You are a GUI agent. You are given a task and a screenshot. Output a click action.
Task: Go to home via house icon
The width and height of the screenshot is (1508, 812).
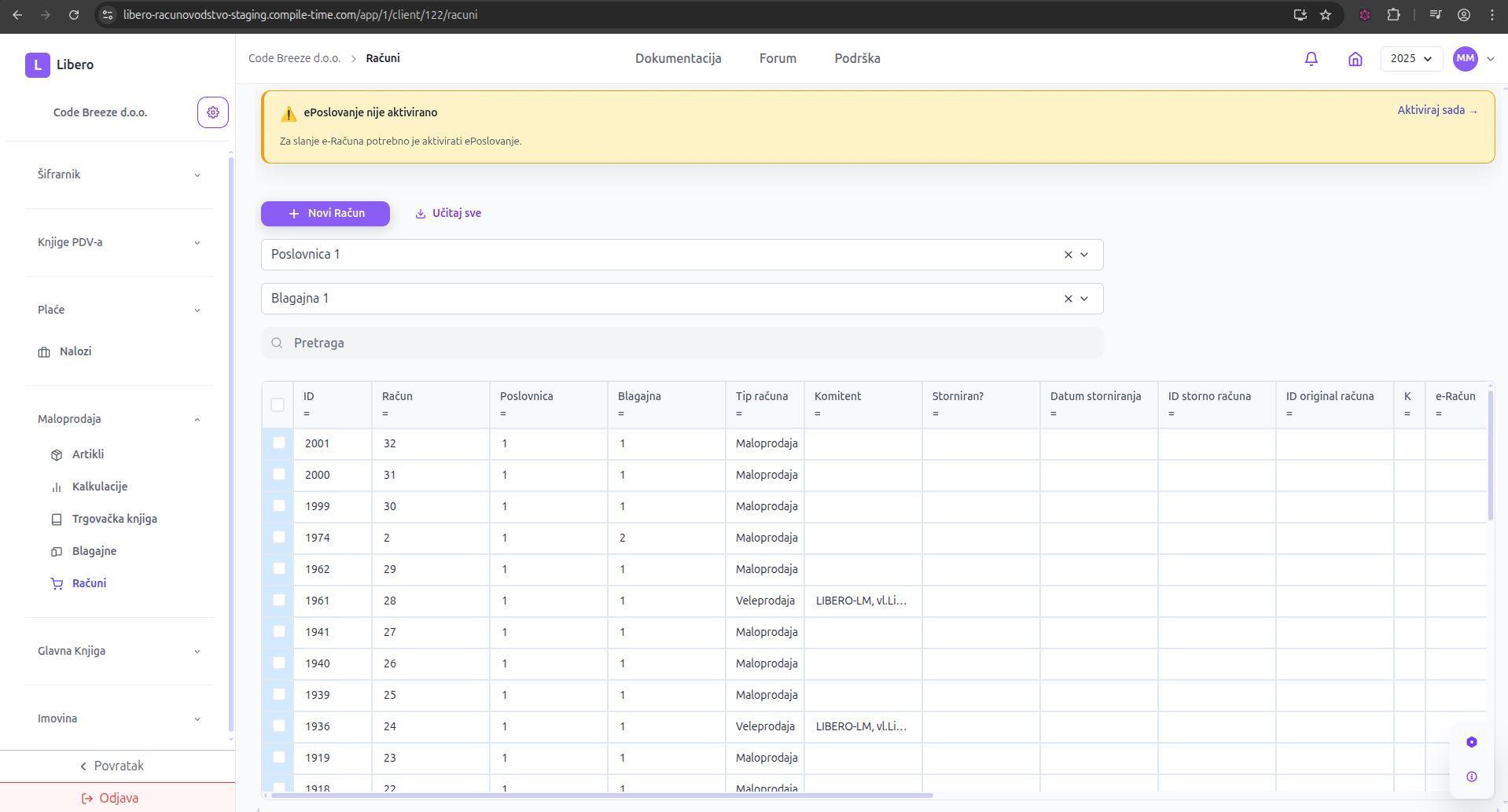pos(1355,59)
